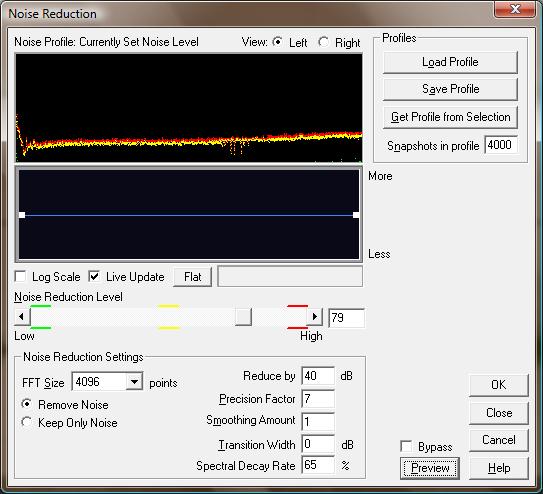Click Get Profile from Selection
Image resolution: width=543 pixels, height=494 pixels.
(450, 117)
